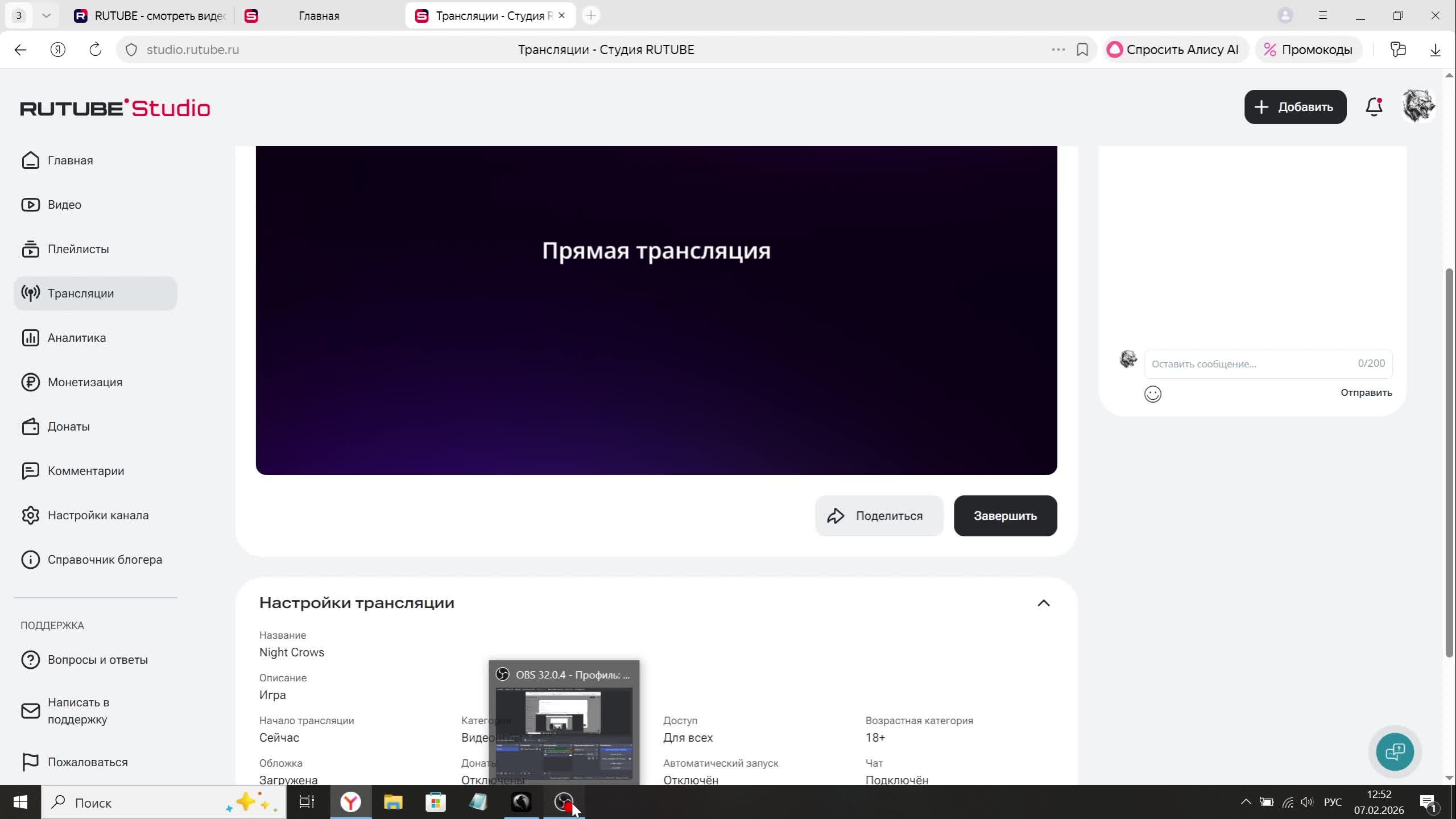This screenshot has height=819, width=1456.
Task: Open the tab list dropdown arrow
Action: (x=47, y=15)
